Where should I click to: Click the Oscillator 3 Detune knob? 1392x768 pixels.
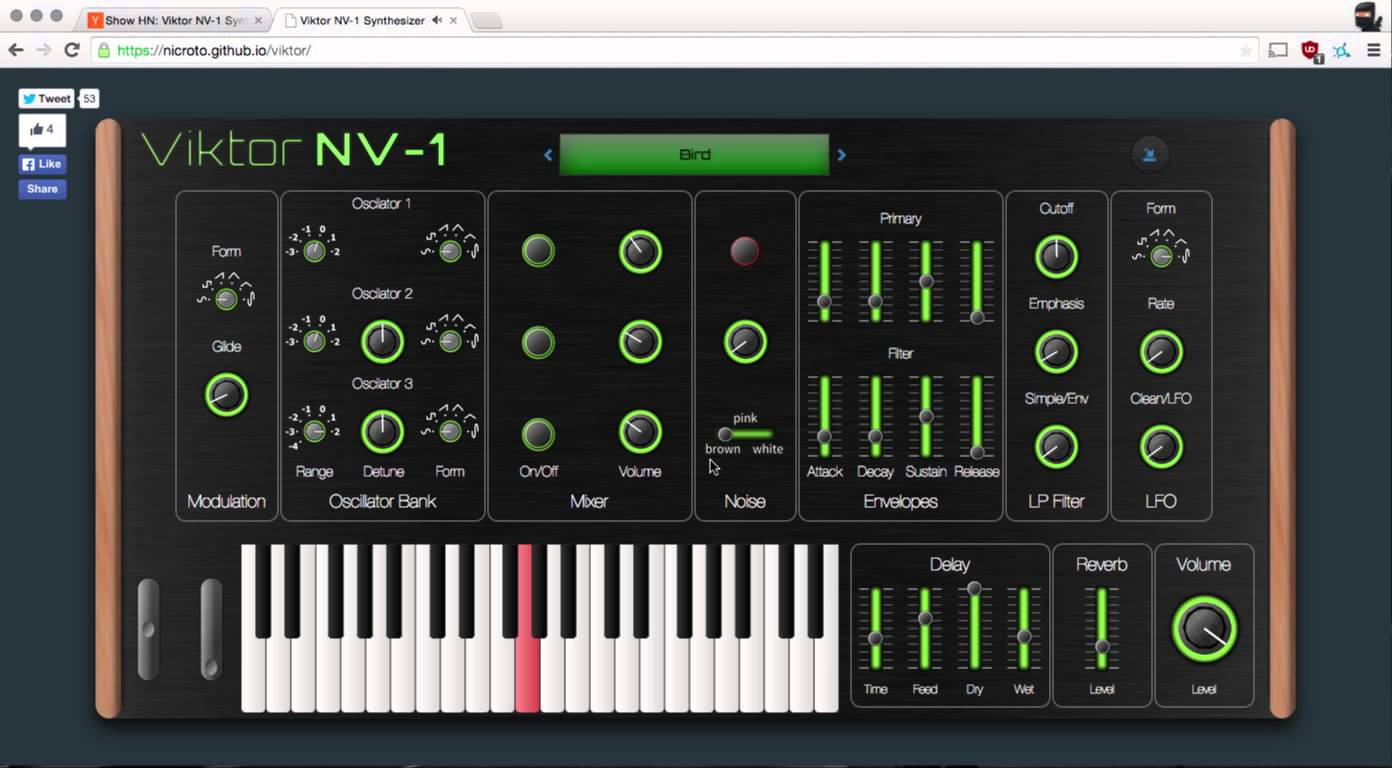382,432
